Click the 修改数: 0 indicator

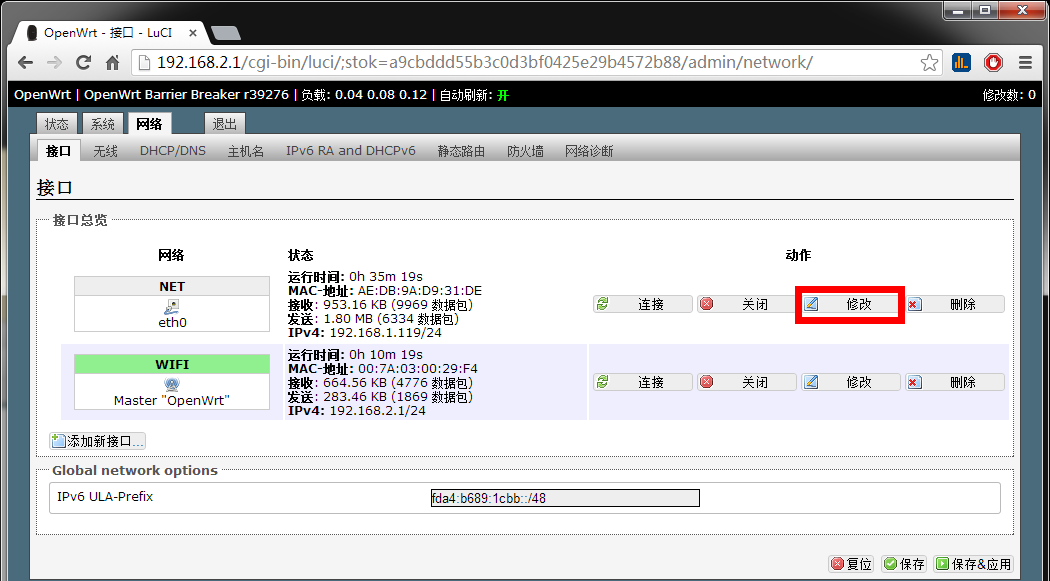click(1009, 94)
